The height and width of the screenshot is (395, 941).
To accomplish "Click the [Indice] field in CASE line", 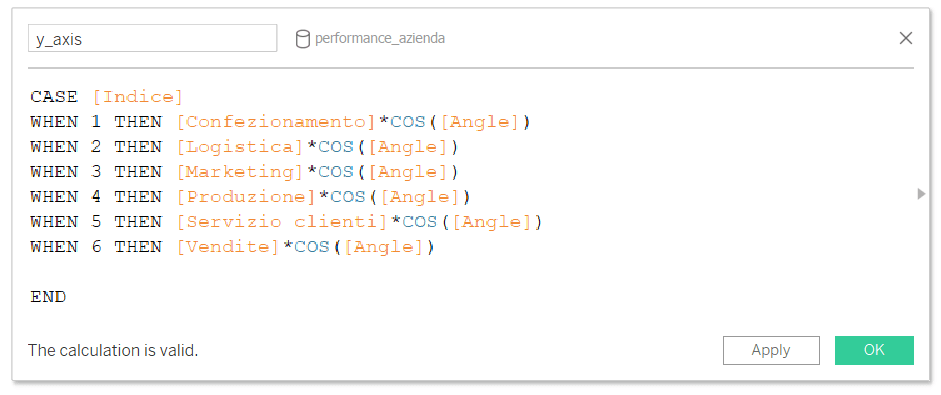I will point(138,97).
